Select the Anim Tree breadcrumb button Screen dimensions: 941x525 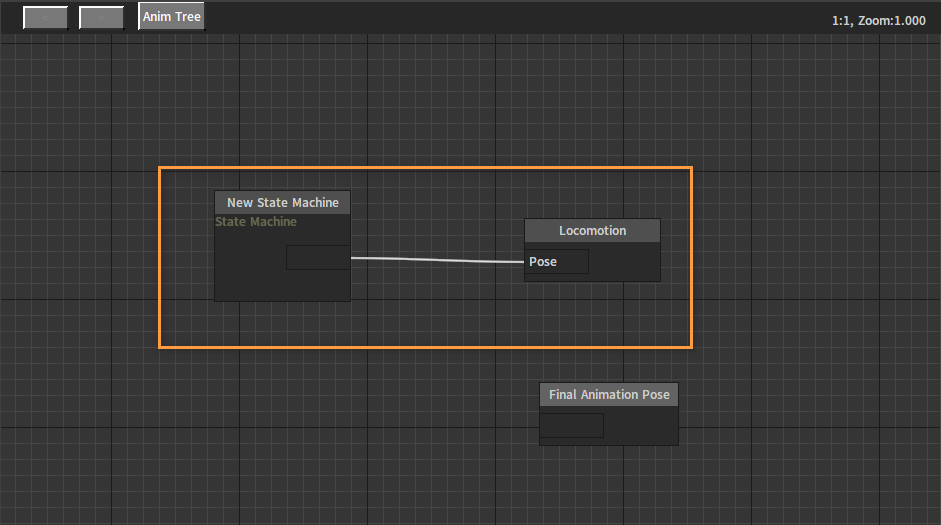(171, 17)
